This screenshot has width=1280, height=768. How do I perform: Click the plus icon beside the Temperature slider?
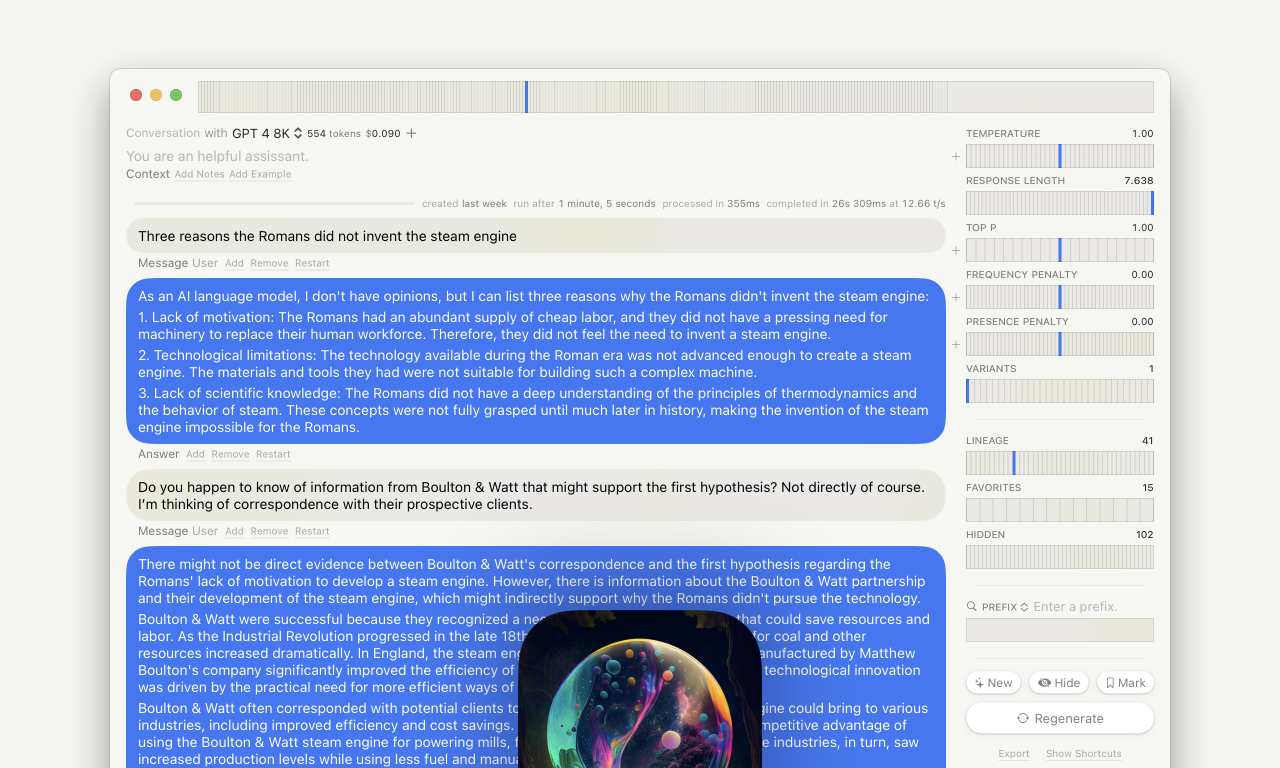pyautogui.click(x=956, y=156)
